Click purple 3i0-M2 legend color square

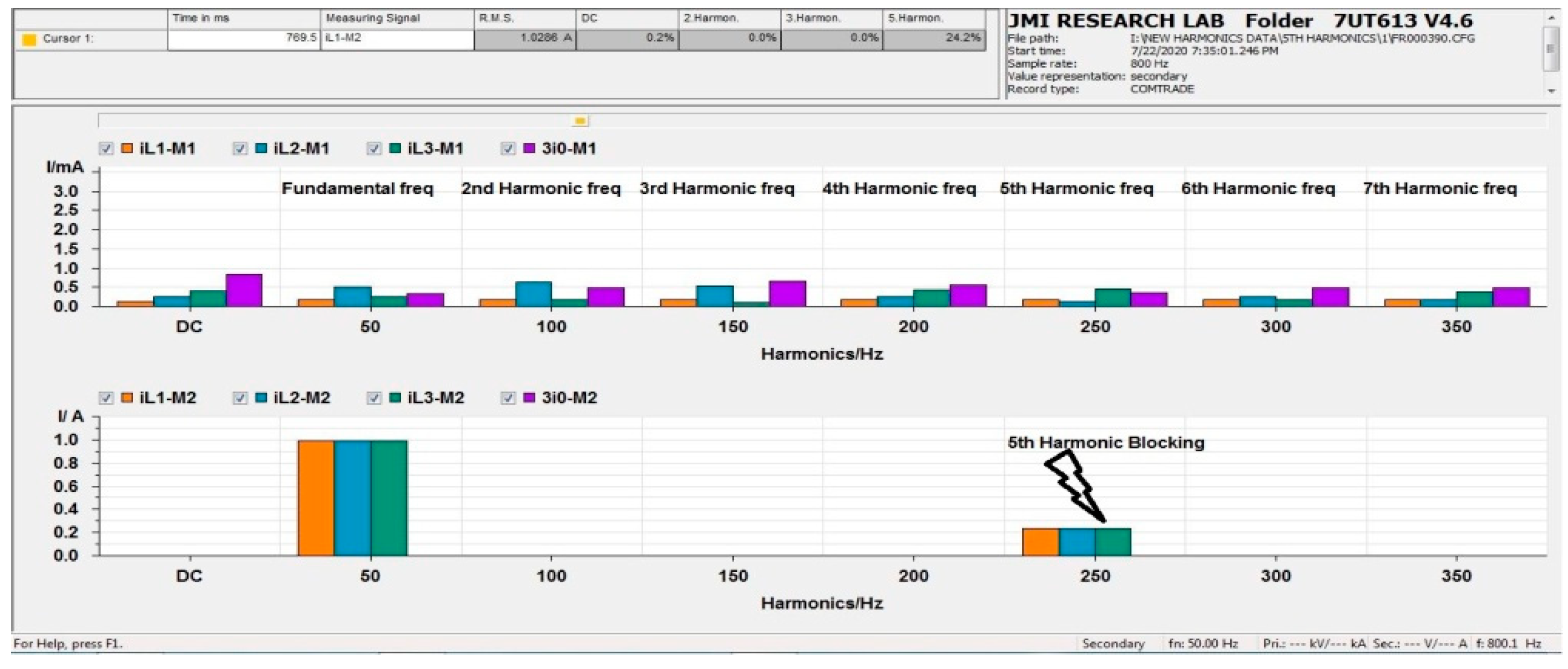(x=529, y=398)
